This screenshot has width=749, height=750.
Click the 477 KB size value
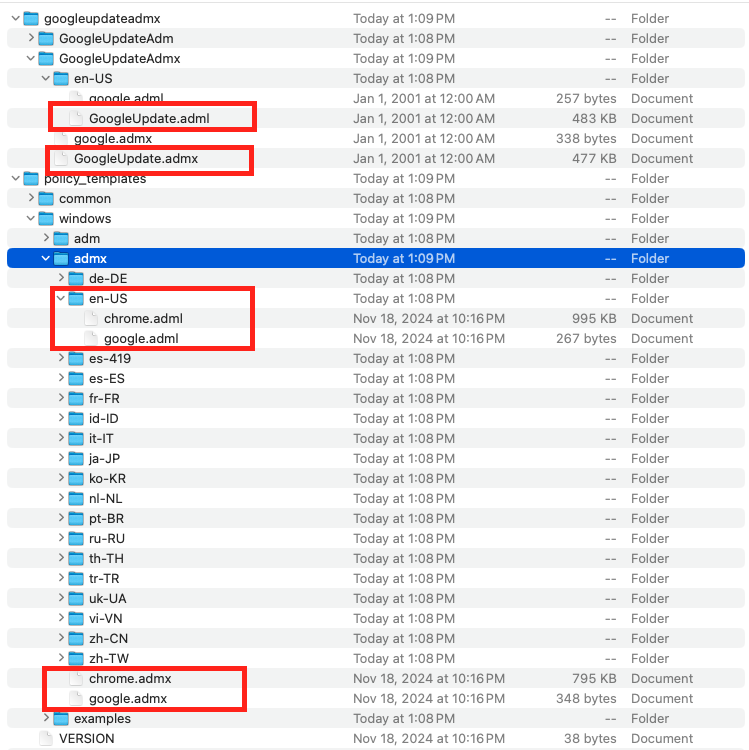pos(594,159)
